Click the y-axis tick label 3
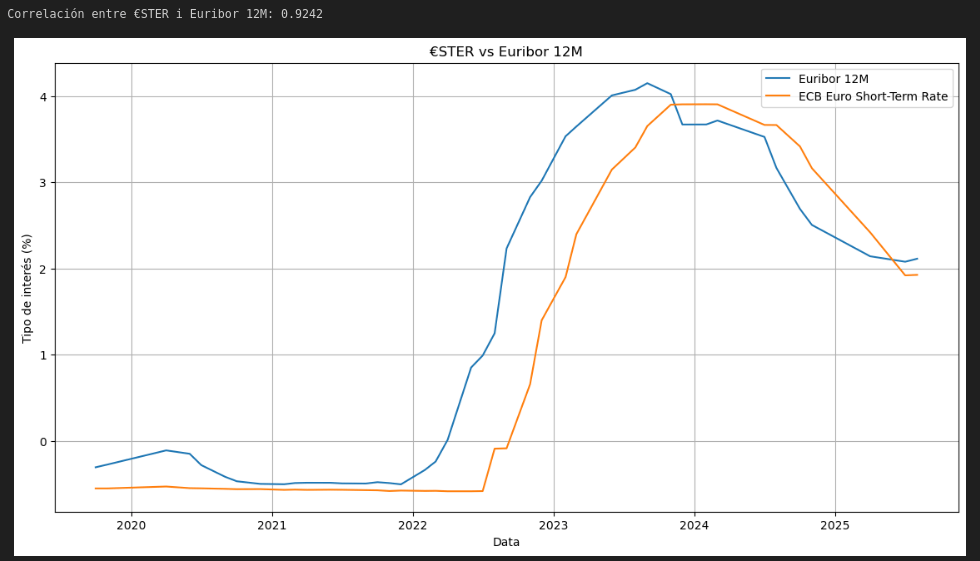Viewport: 980px width, 561px height. click(x=43, y=183)
